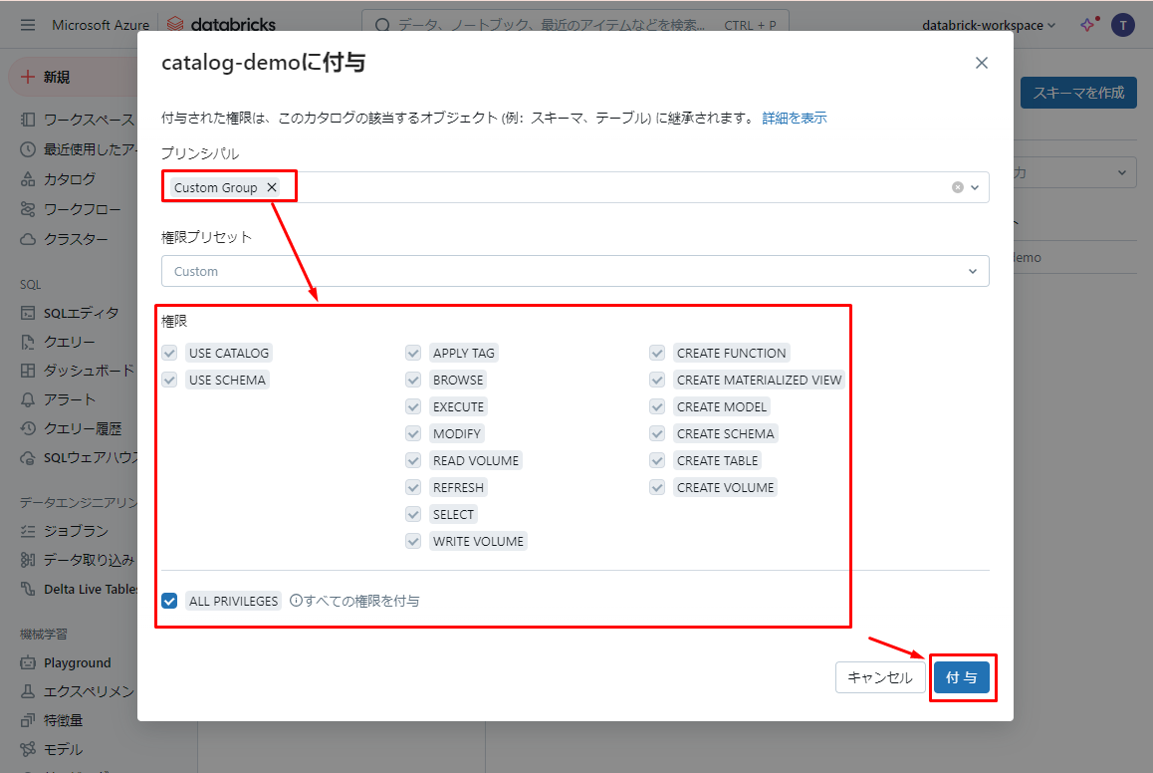
Task: Open the 詳細を表示 details link
Action: click(794, 118)
